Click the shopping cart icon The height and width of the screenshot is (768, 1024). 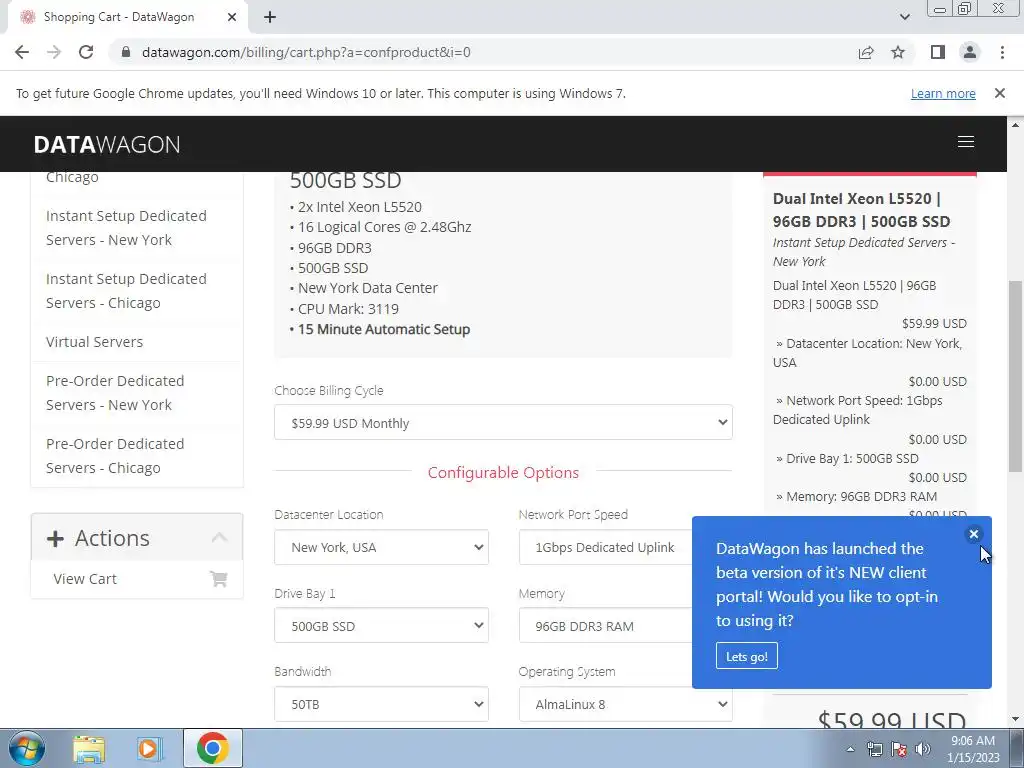coord(219,579)
